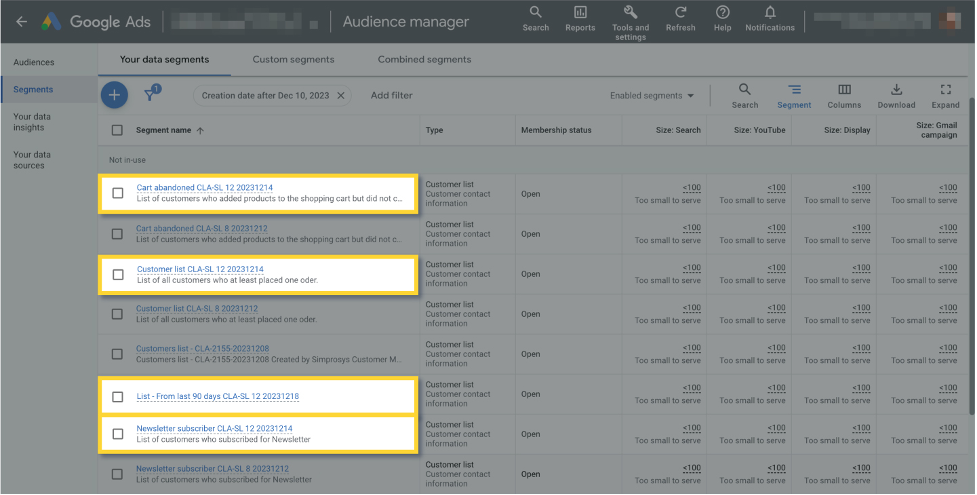Click the Size: Display column header
Viewport: 977px width, 495px height.
(x=847, y=130)
